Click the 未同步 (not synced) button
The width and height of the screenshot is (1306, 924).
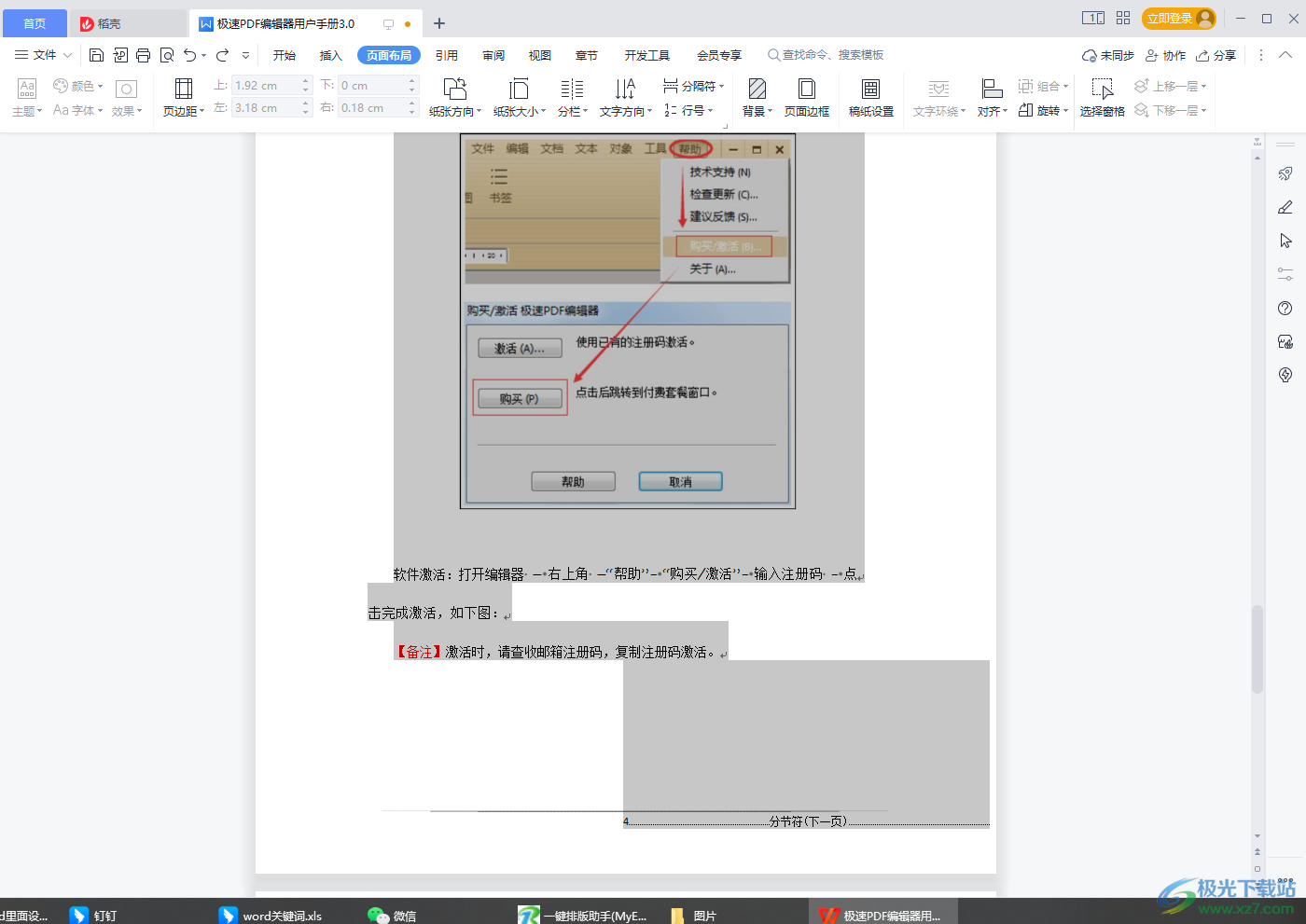pyautogui.click(x=1108, y=55)
